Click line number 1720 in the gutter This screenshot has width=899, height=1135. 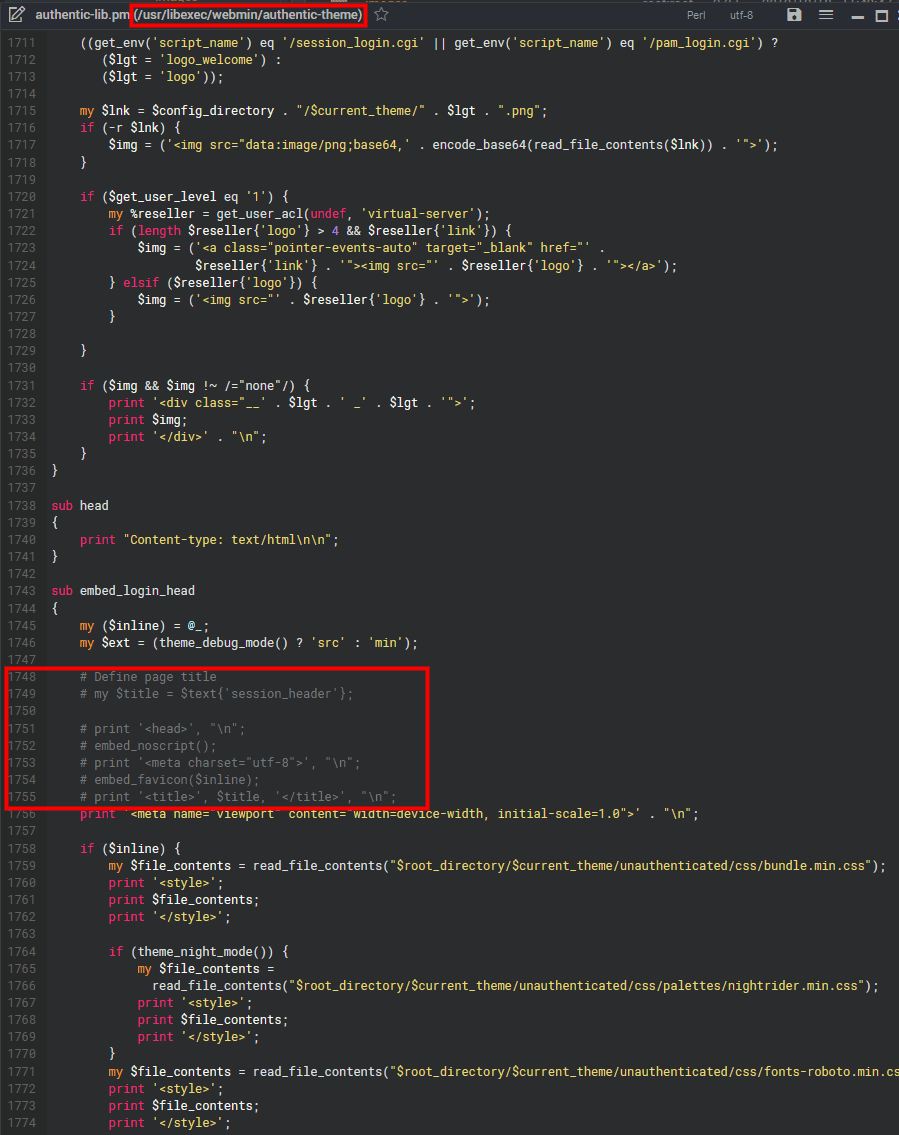point(22,197)
